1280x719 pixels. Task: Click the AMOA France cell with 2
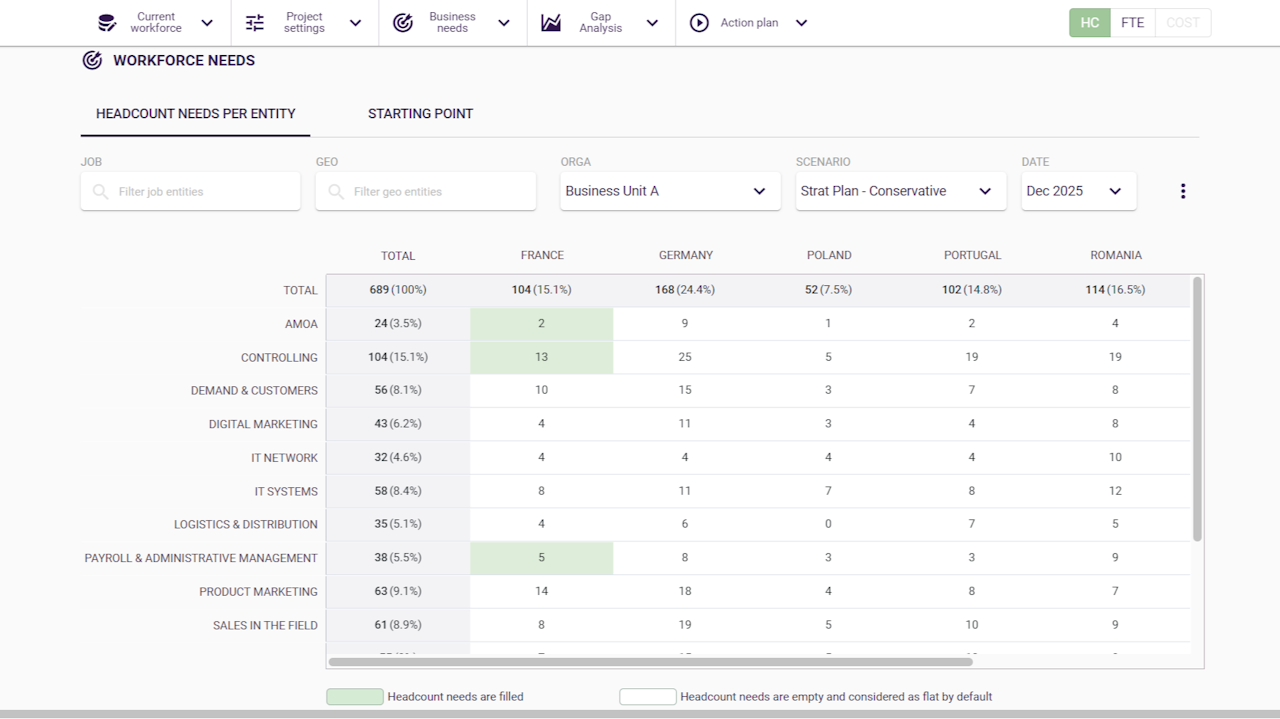click(x=541, y=323)
